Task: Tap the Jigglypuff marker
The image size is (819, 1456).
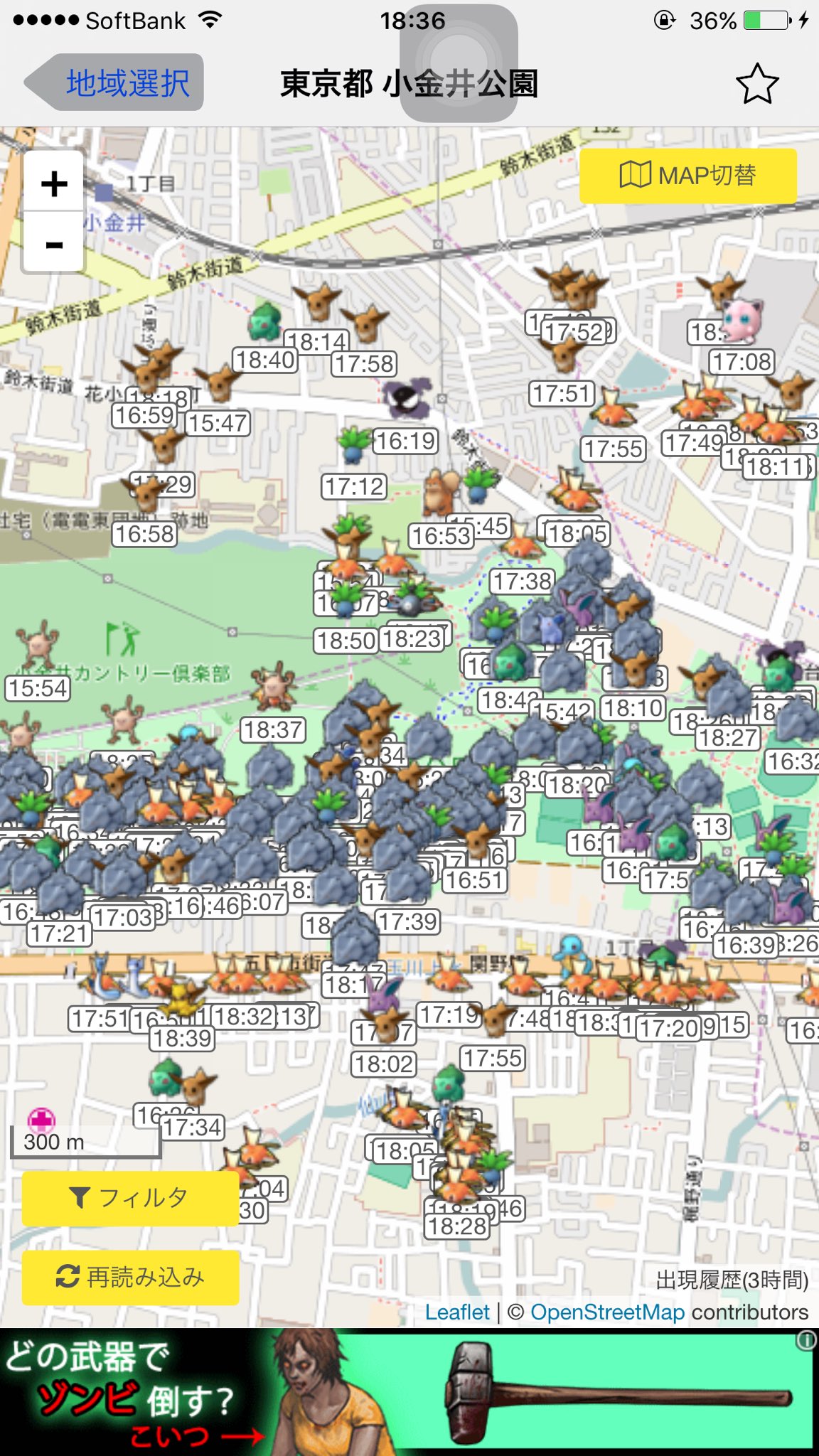Action: (x=744, y=320)
